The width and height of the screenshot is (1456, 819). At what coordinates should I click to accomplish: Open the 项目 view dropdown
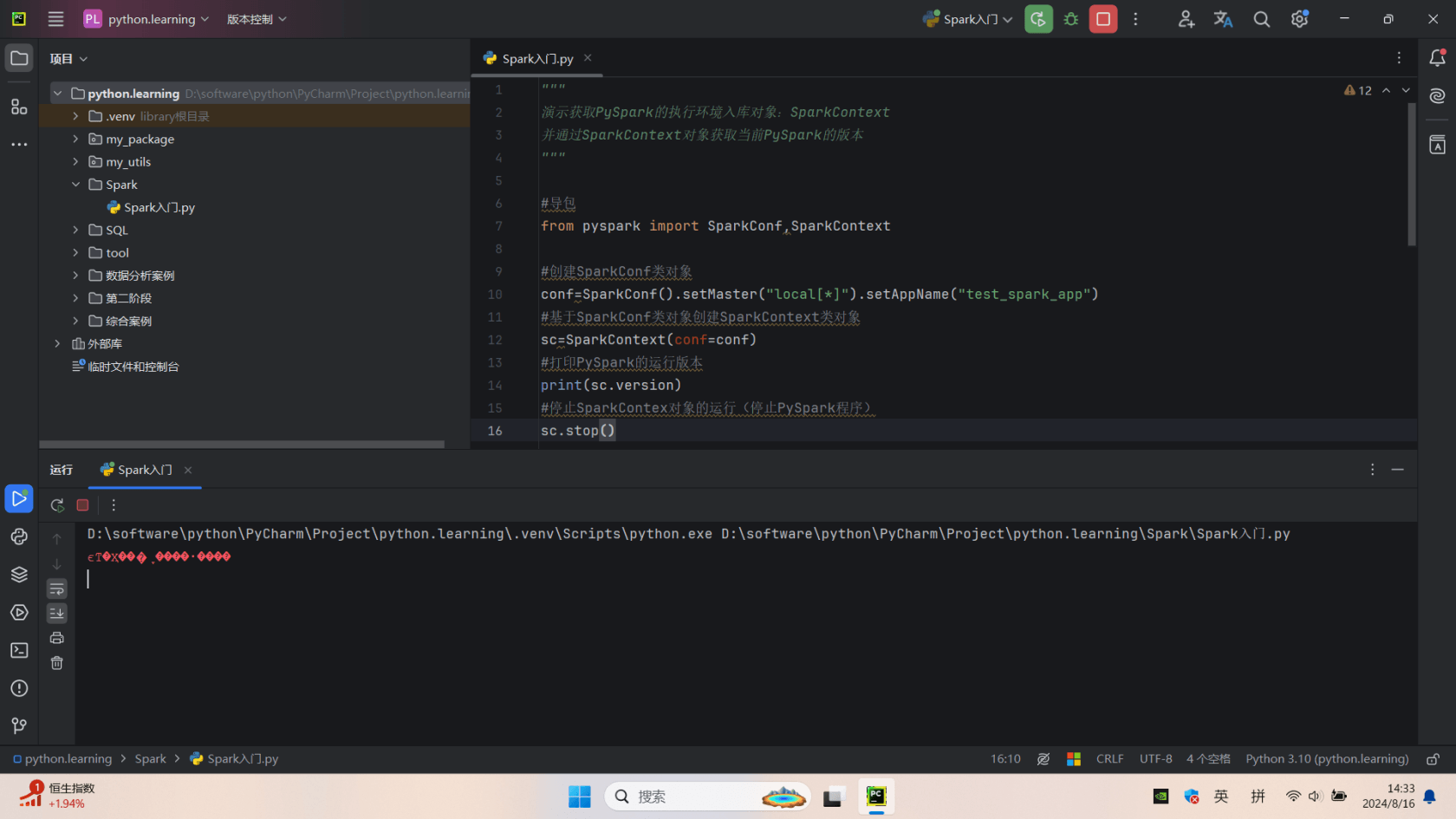pyautogui.click(x=68, y=59)
